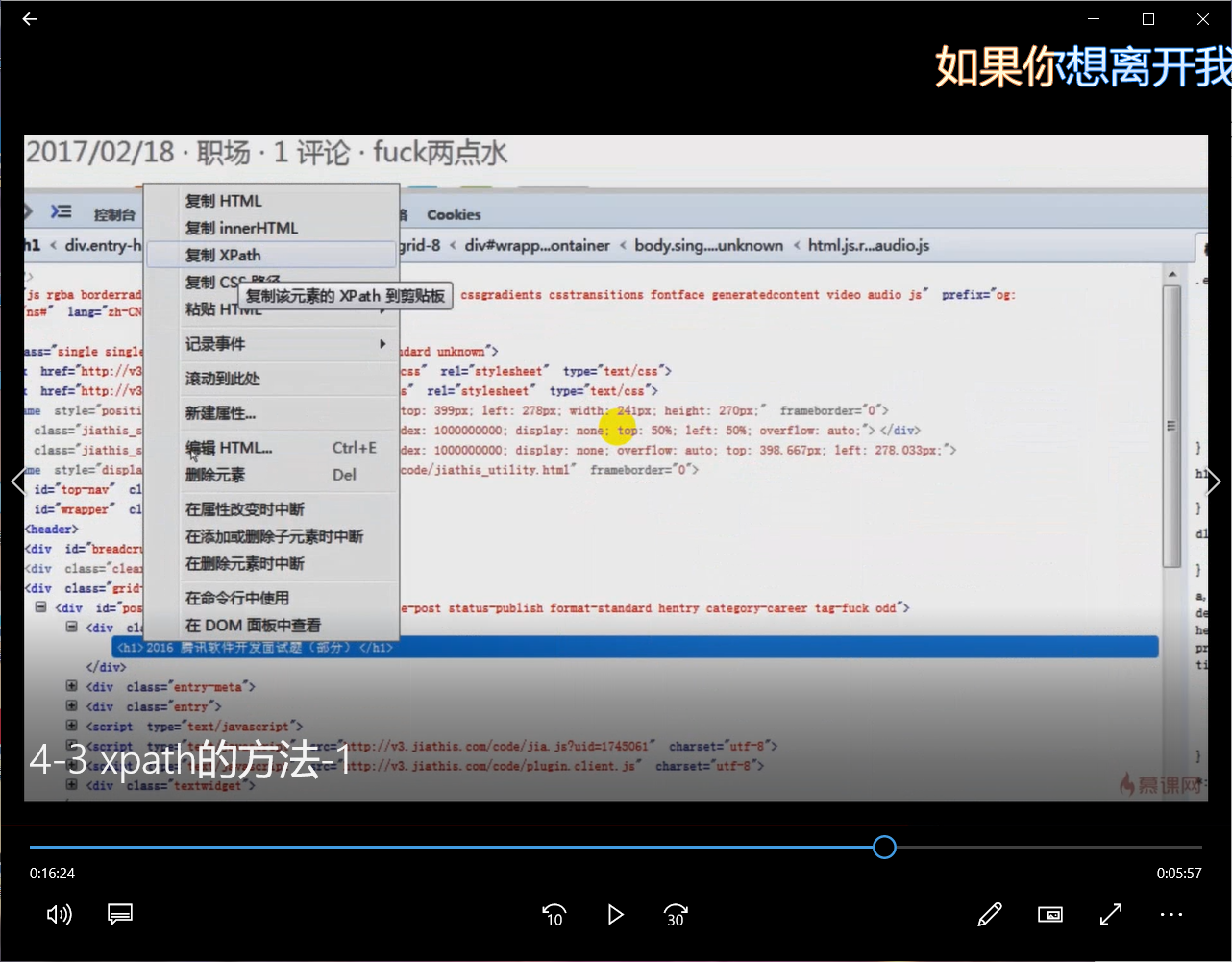Maximize the player window
Screen dimensions: 1232x962
(x=1147, y=19)
